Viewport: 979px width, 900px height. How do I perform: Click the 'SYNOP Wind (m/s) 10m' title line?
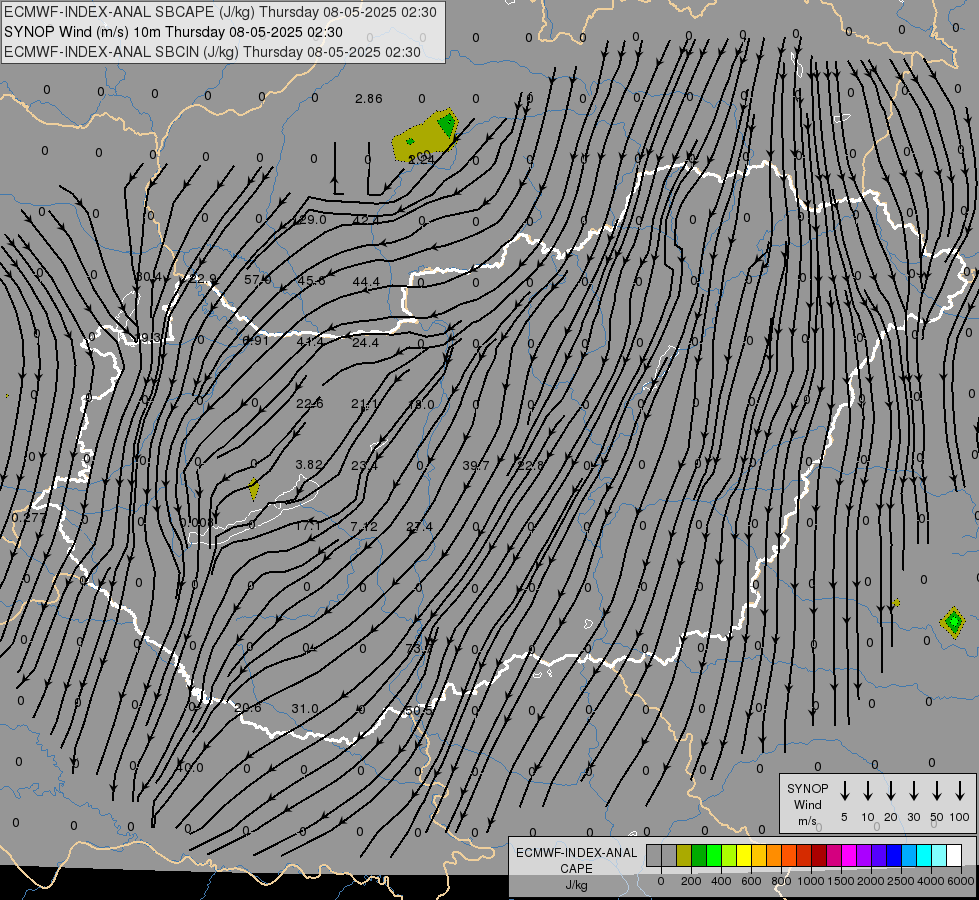[173, 32]
